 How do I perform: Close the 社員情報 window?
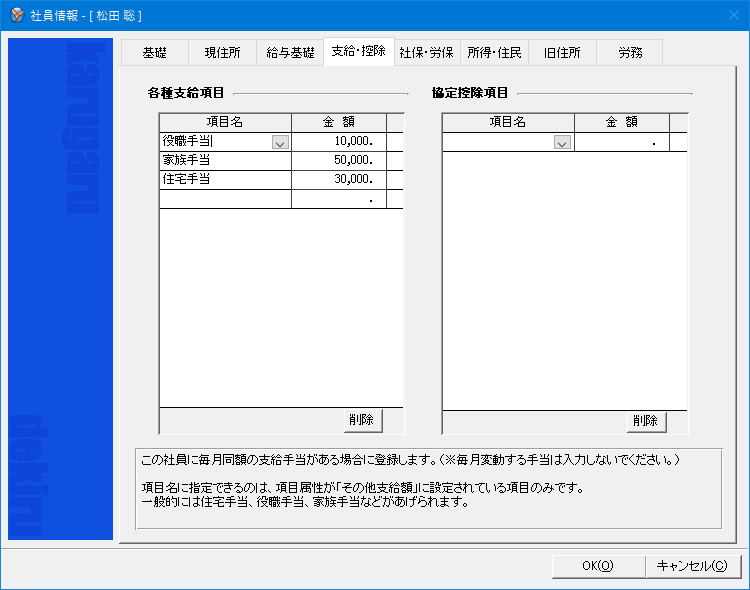tap(734, 15)
